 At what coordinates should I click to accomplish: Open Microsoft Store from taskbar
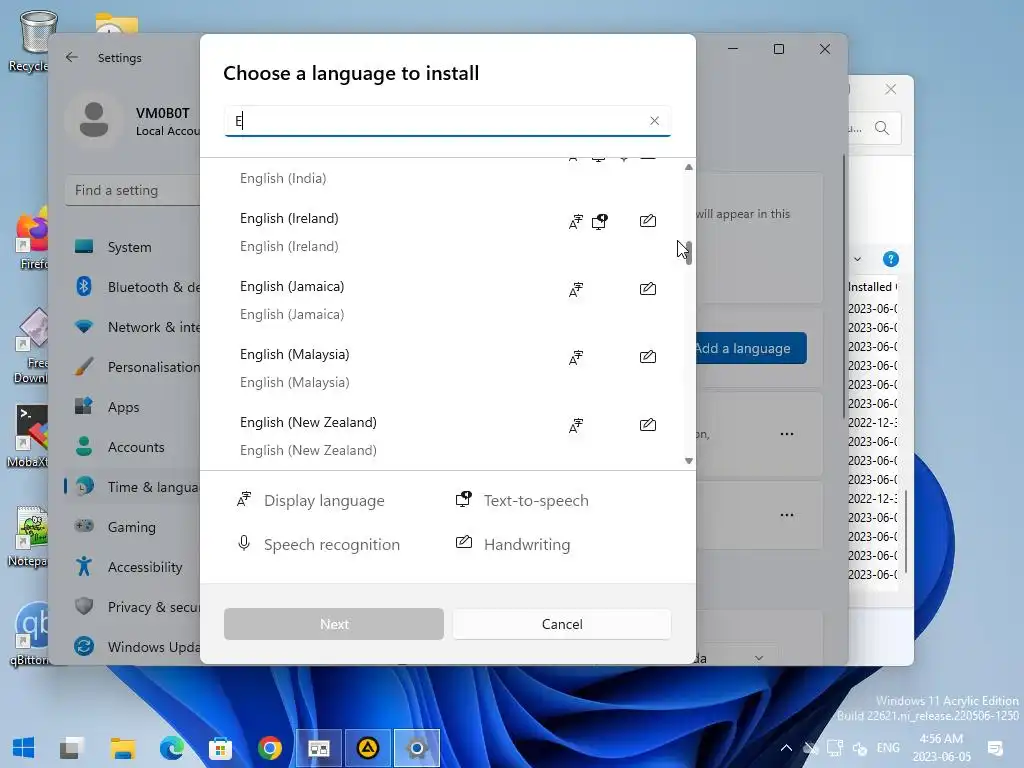pyautogui.click(x=221, y=748)
